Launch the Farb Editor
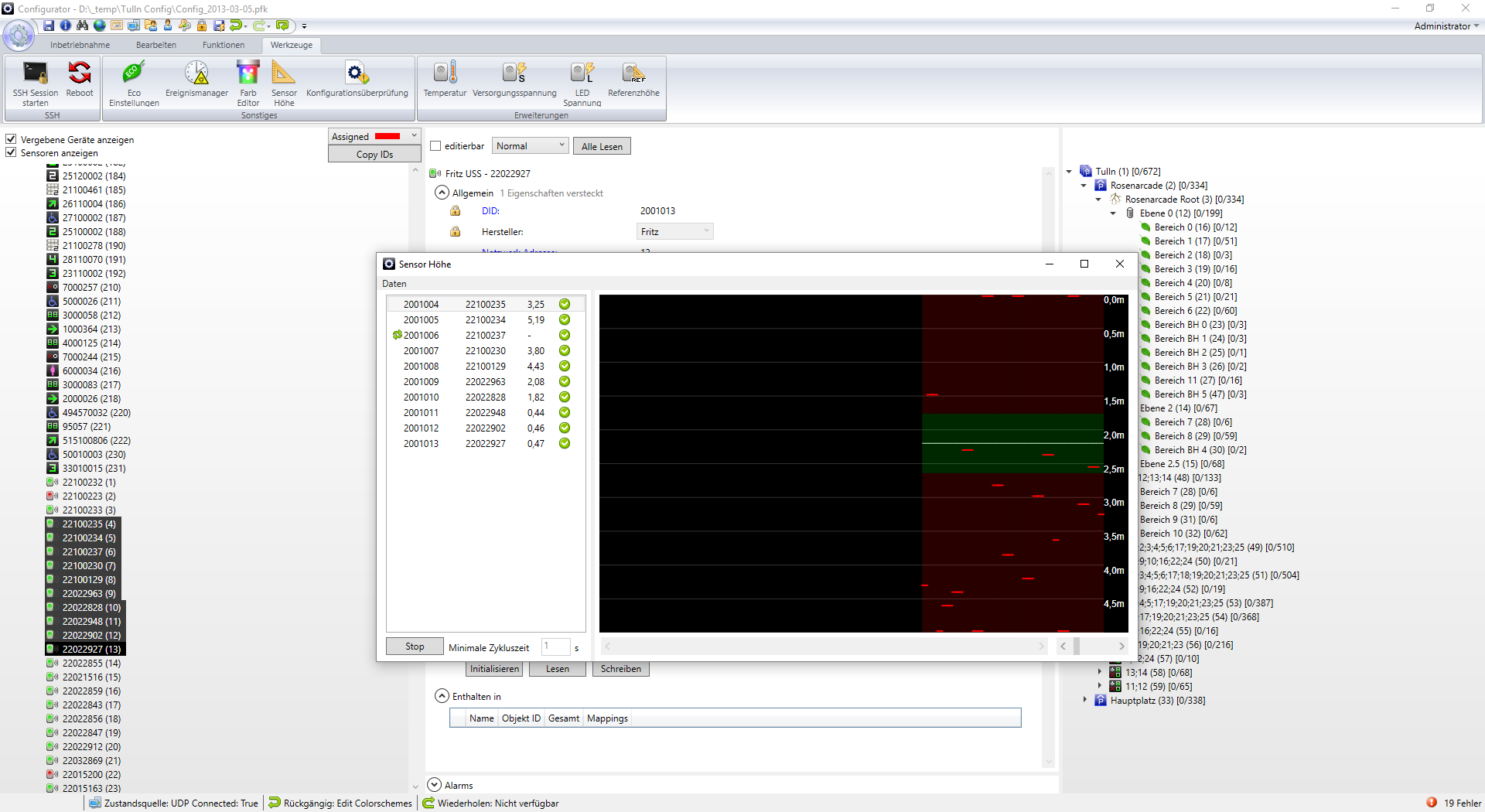This screenshot has width=1485, height=812. click(248, 84)
